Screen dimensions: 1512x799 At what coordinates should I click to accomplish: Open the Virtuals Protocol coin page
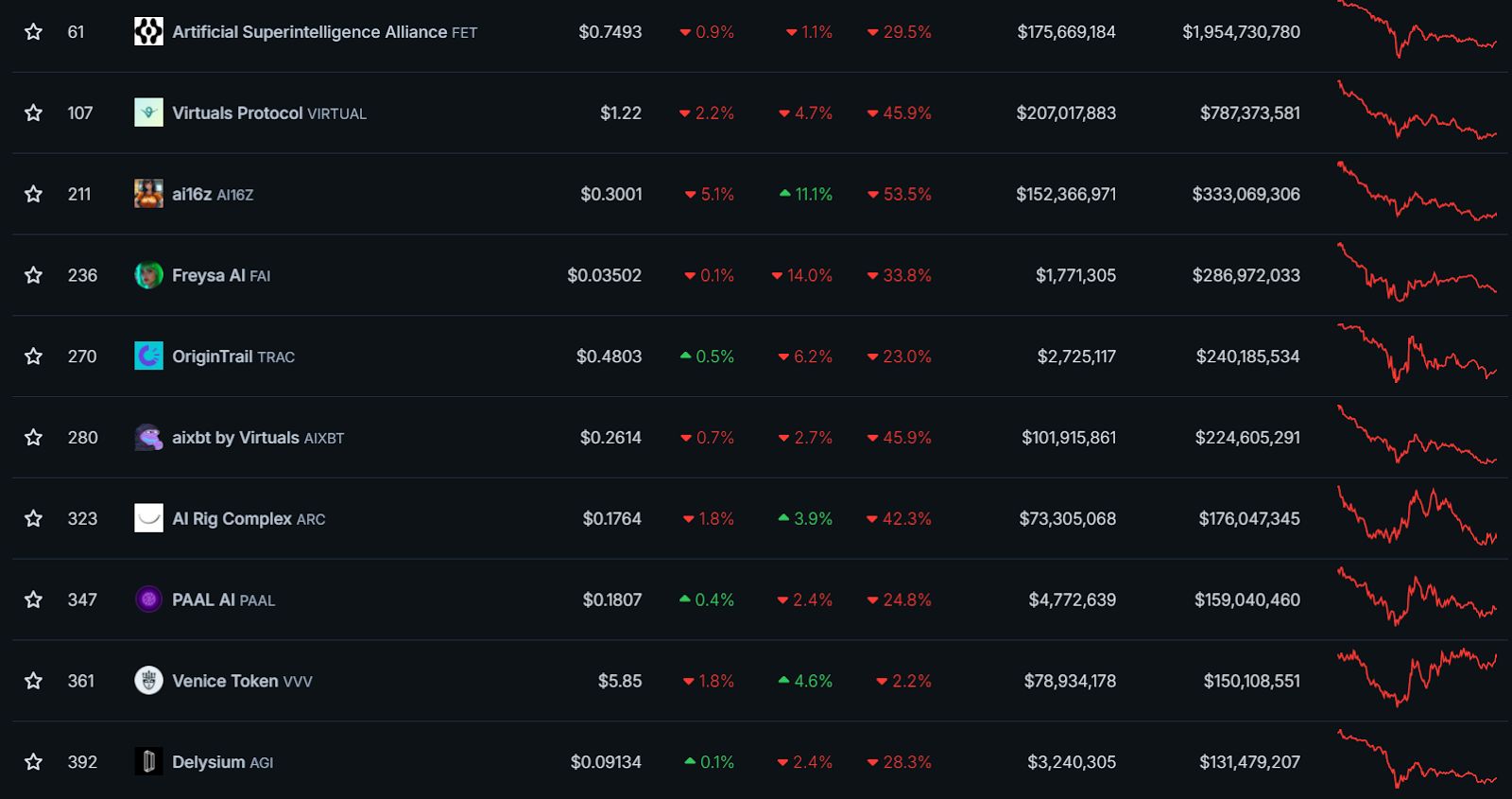pos(269,113)
